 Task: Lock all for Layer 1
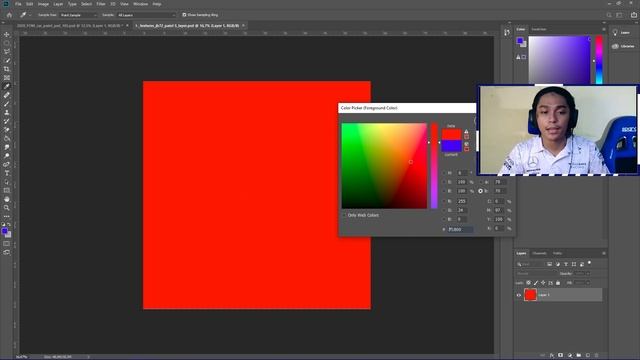click(x=558, y=282)
